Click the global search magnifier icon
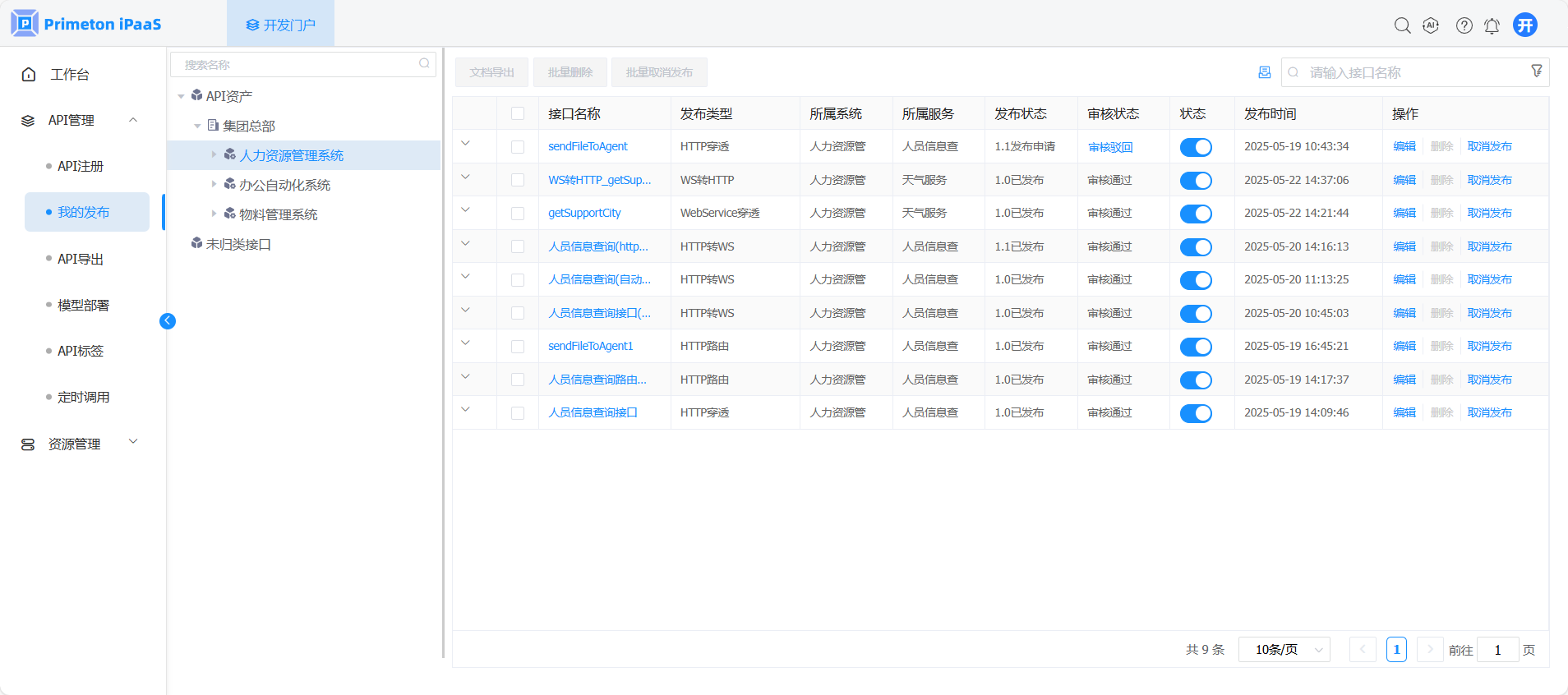 point(1402,25)
